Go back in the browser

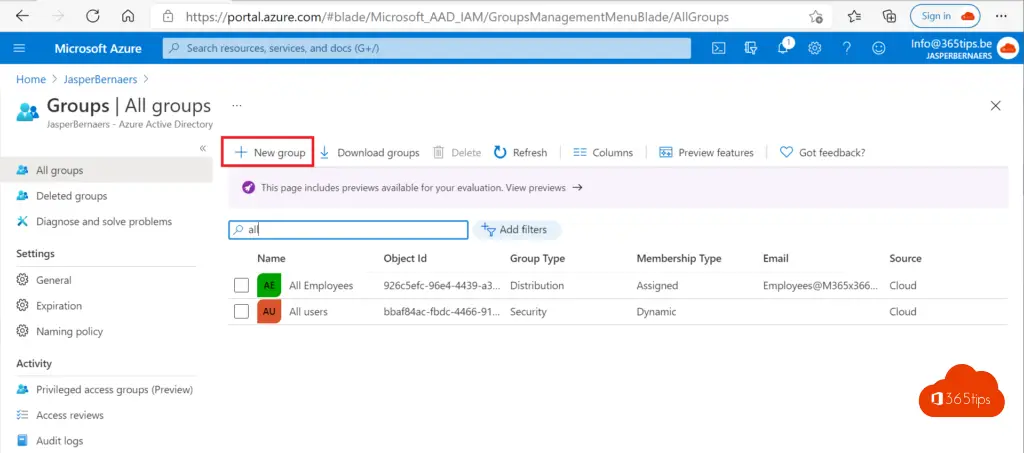tap(22, 16)
